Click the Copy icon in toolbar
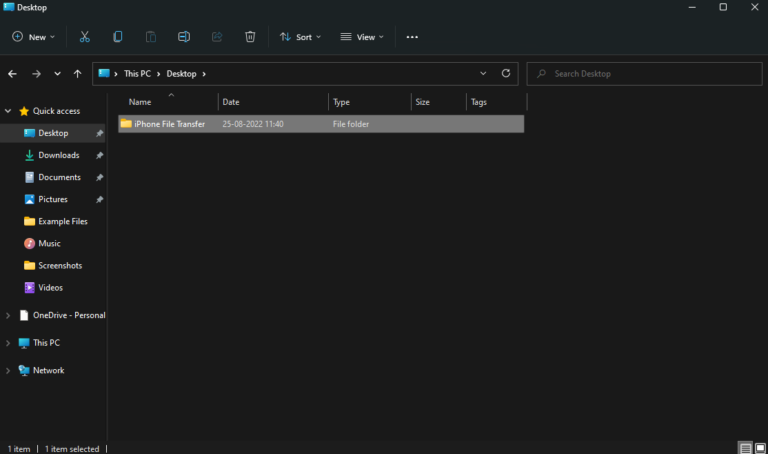This screenshot has height=454, width=768. coord(118,37)
